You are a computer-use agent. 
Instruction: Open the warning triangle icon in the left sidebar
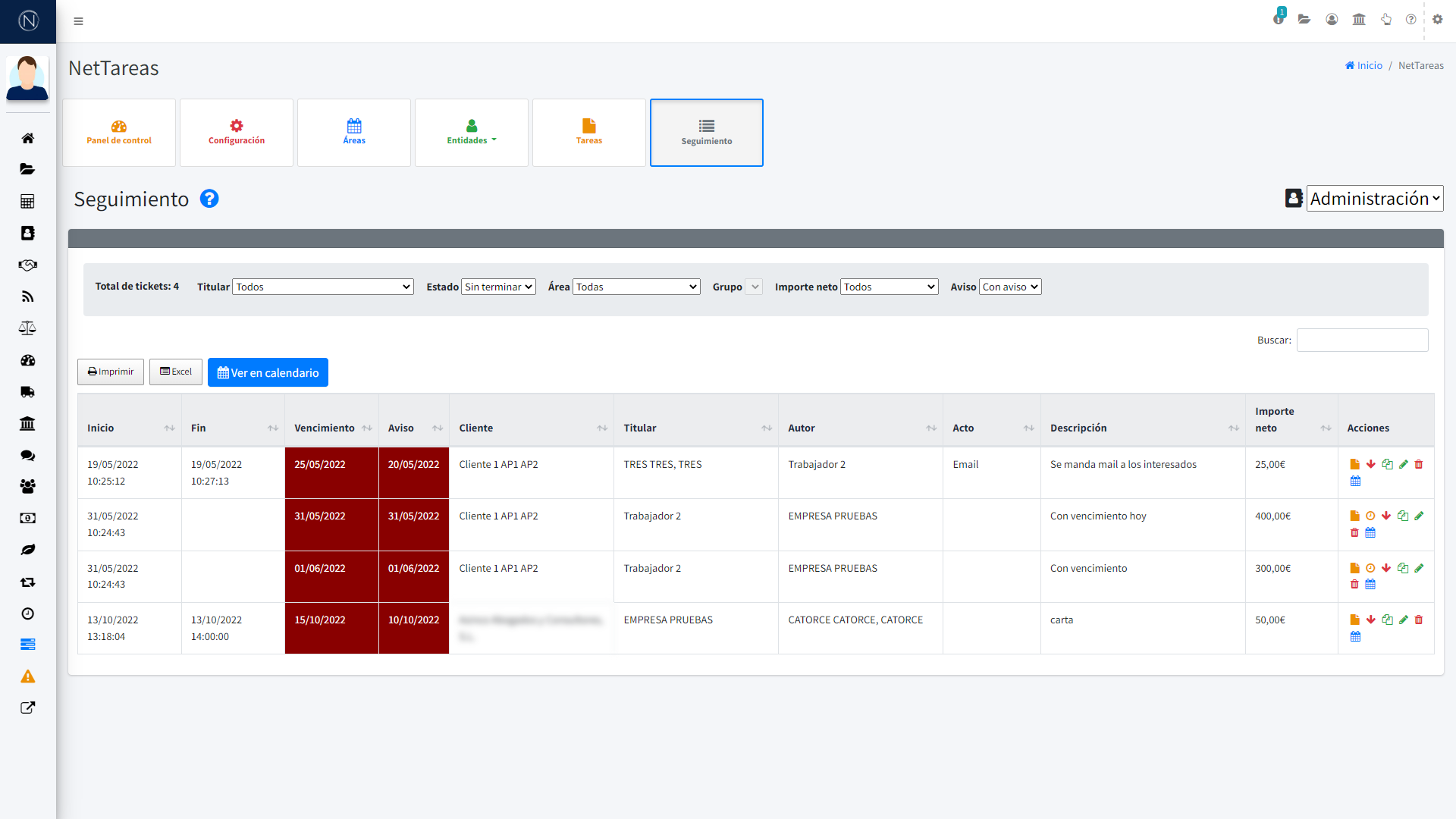point(28,676)
